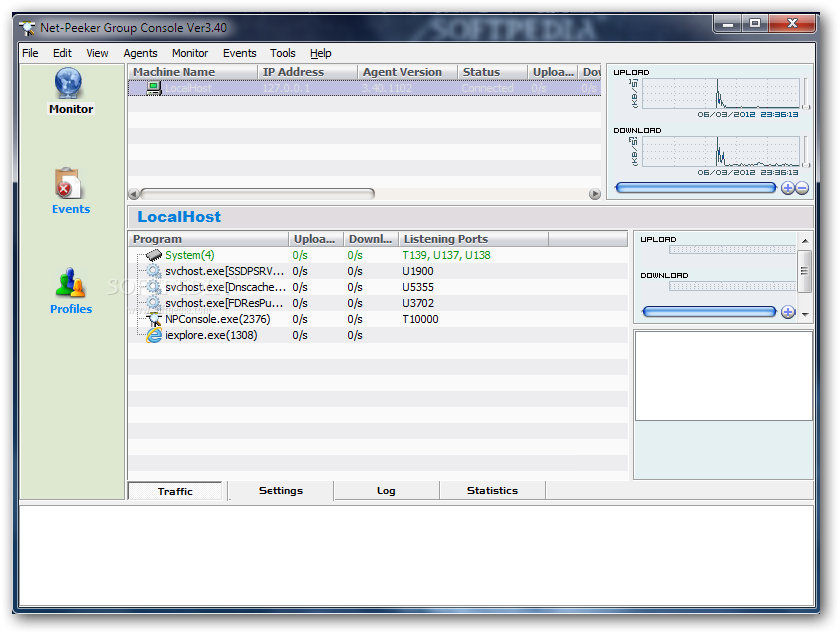840x634 pixels.
Task: Sort by Program column header
Action: coord(208,239)
